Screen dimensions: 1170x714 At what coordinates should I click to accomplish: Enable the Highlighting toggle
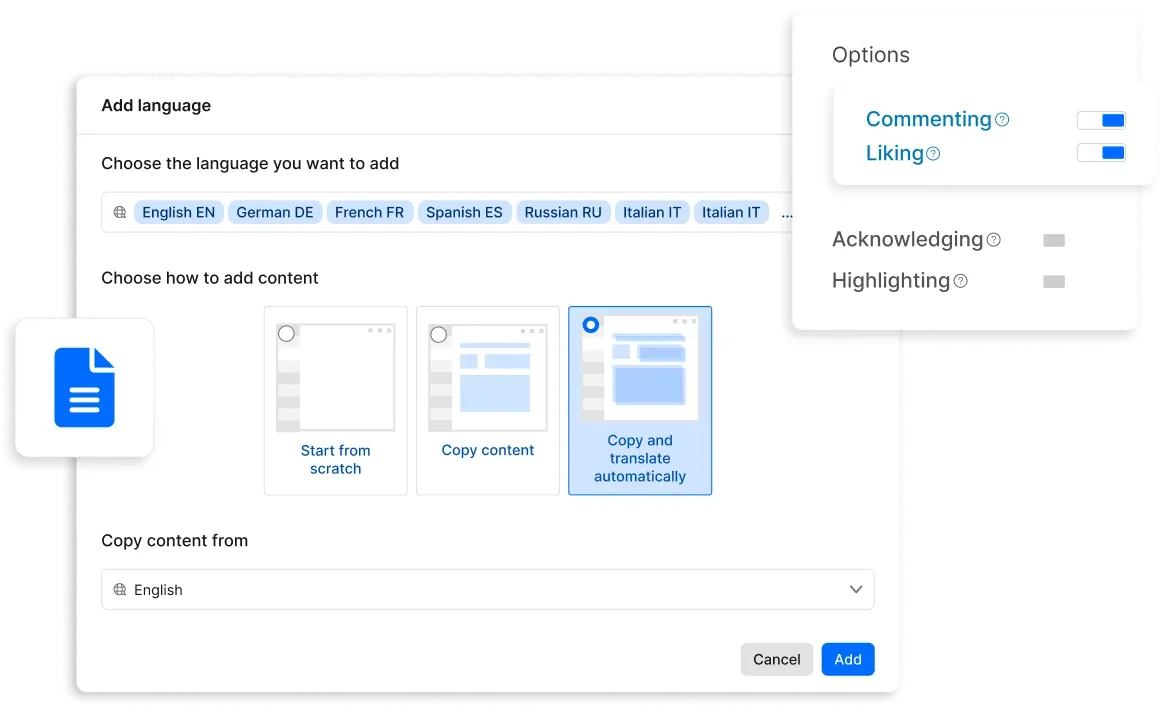1054,281
